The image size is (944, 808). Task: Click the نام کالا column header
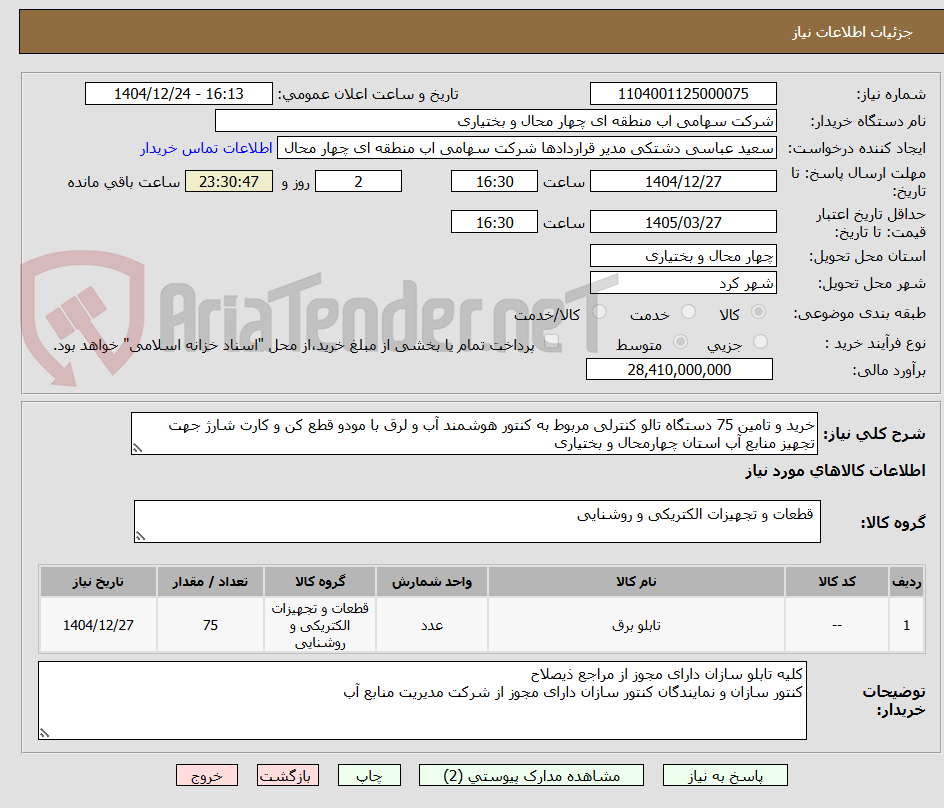tap(636, 582)
